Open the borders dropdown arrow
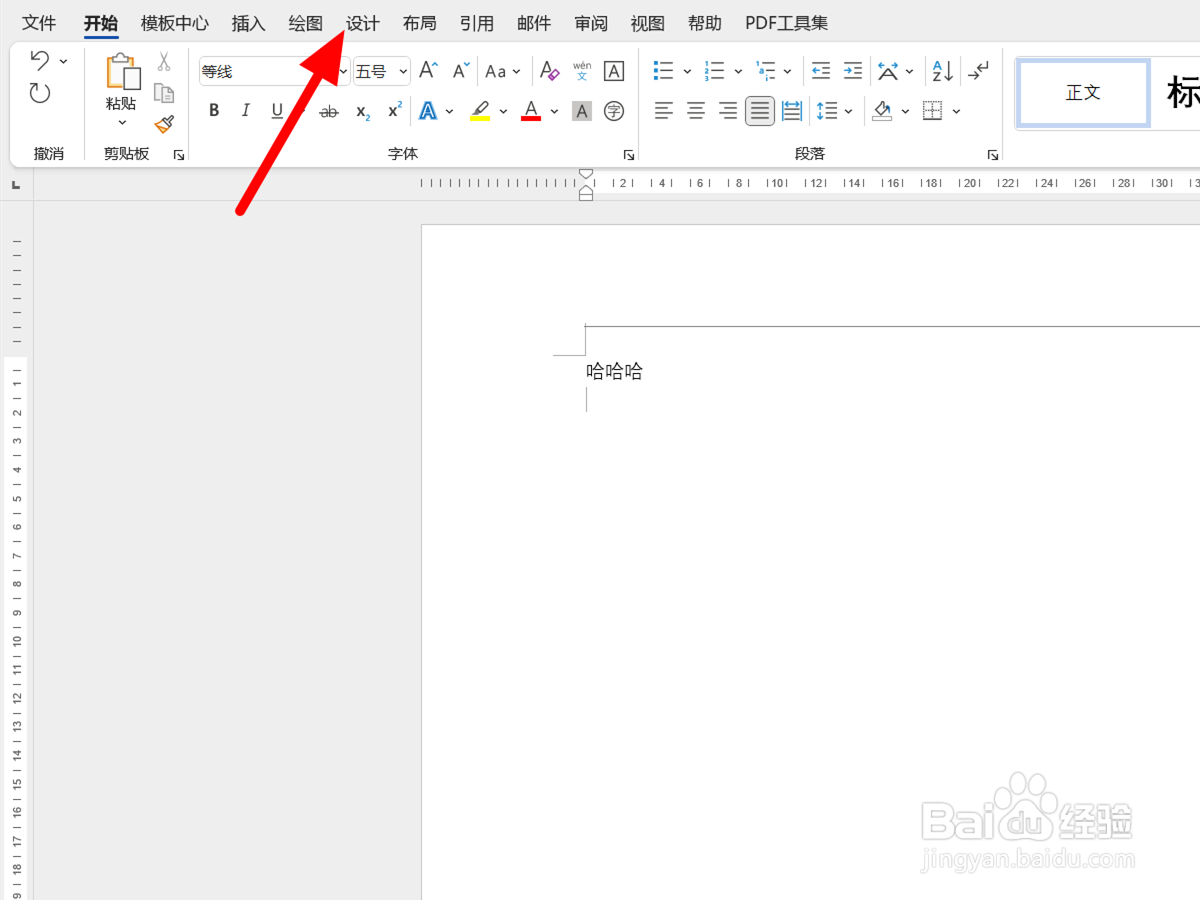Image resolution: width=1200 pixels, height=900 pixels. point(957,112)
